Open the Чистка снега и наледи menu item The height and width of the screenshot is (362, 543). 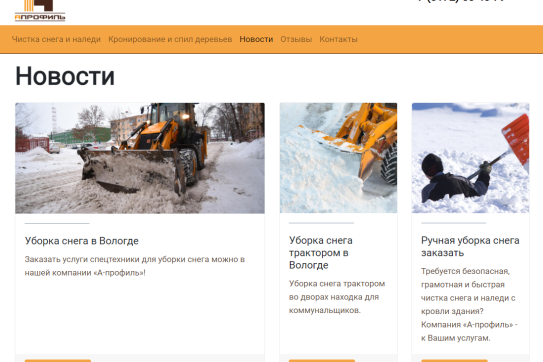(56, 39)
